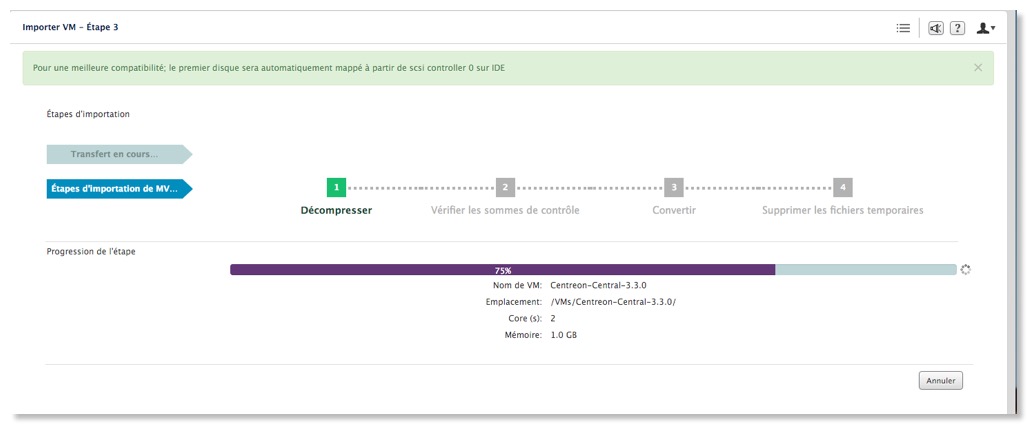This screenshot has height=424, width=1027.
Task: Click VM name 'Centreon-Central-3.3.0' value
Action: pos(599,286)
